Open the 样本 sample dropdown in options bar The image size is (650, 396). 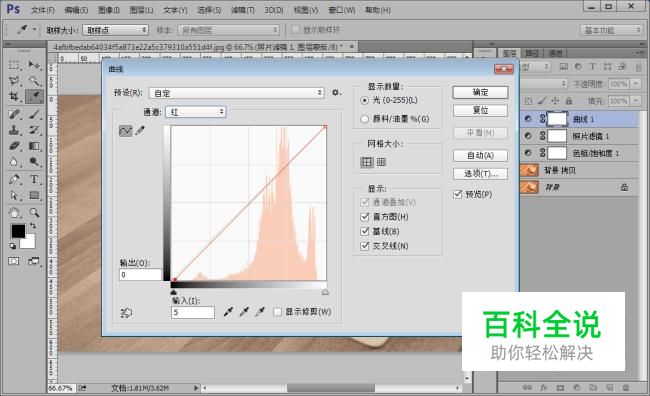coord(228,30)
